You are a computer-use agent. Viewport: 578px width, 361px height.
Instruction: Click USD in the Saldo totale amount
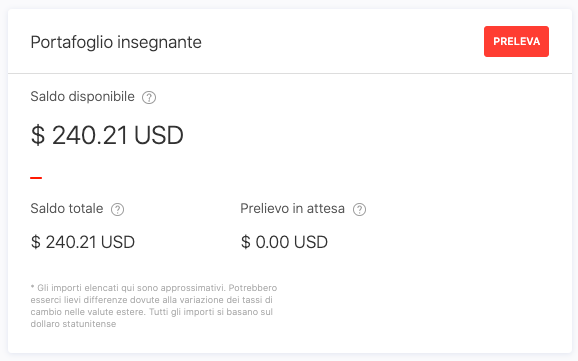click(x=118, y=242)
